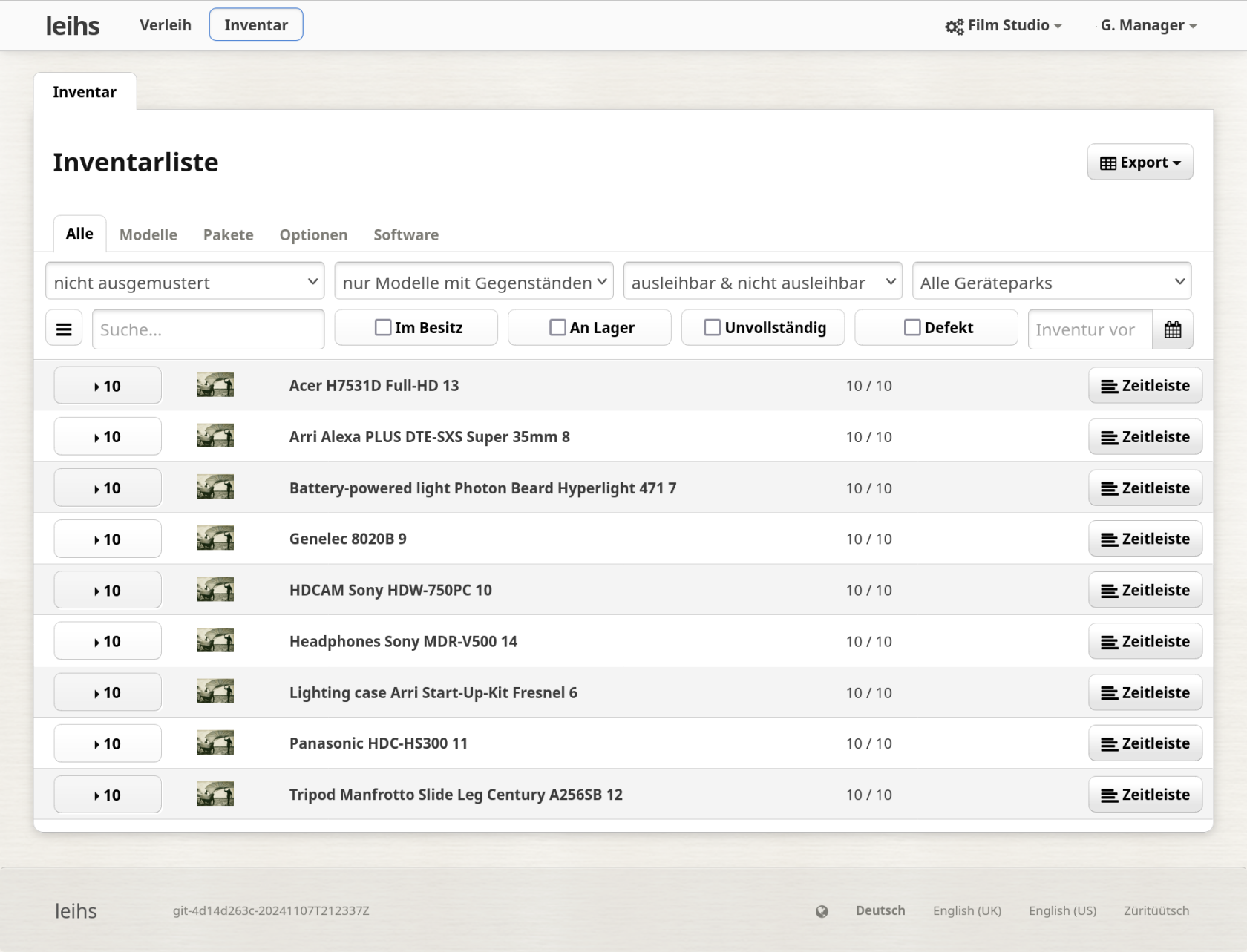Screen dimensions: 1247x952
Task: Open Zeitleiste for Battery-powered light Photon Beard
Action: [x=1145, y=488]
